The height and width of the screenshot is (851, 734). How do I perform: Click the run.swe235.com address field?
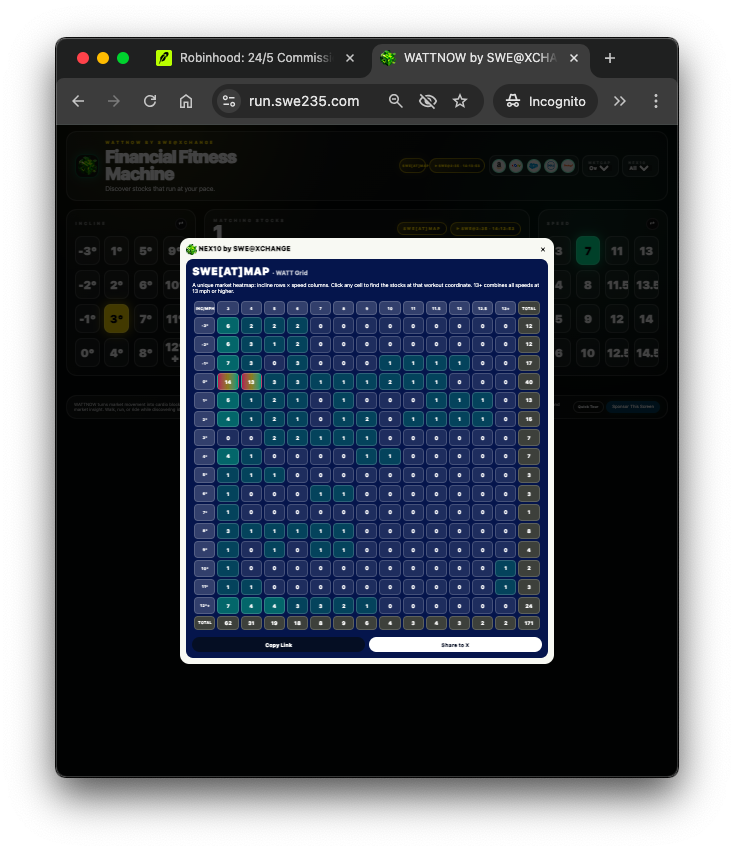[x=304, y=101]
